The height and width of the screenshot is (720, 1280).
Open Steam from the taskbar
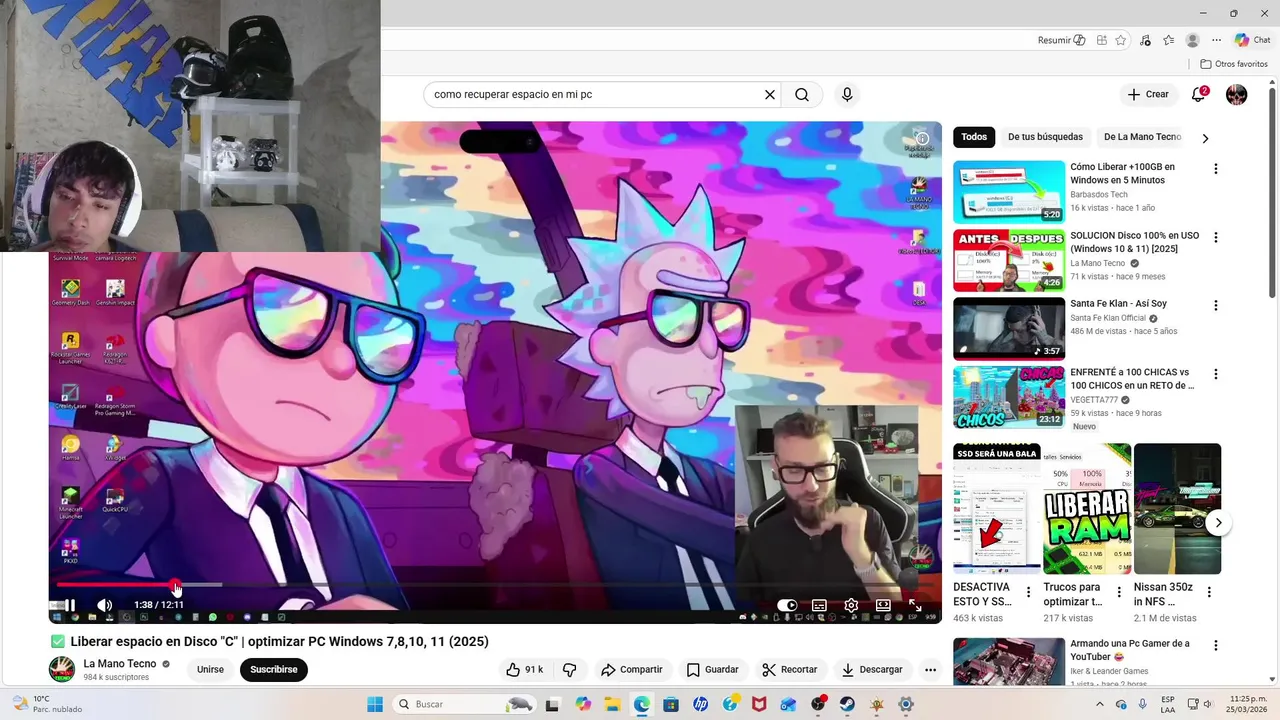(848, 704)
